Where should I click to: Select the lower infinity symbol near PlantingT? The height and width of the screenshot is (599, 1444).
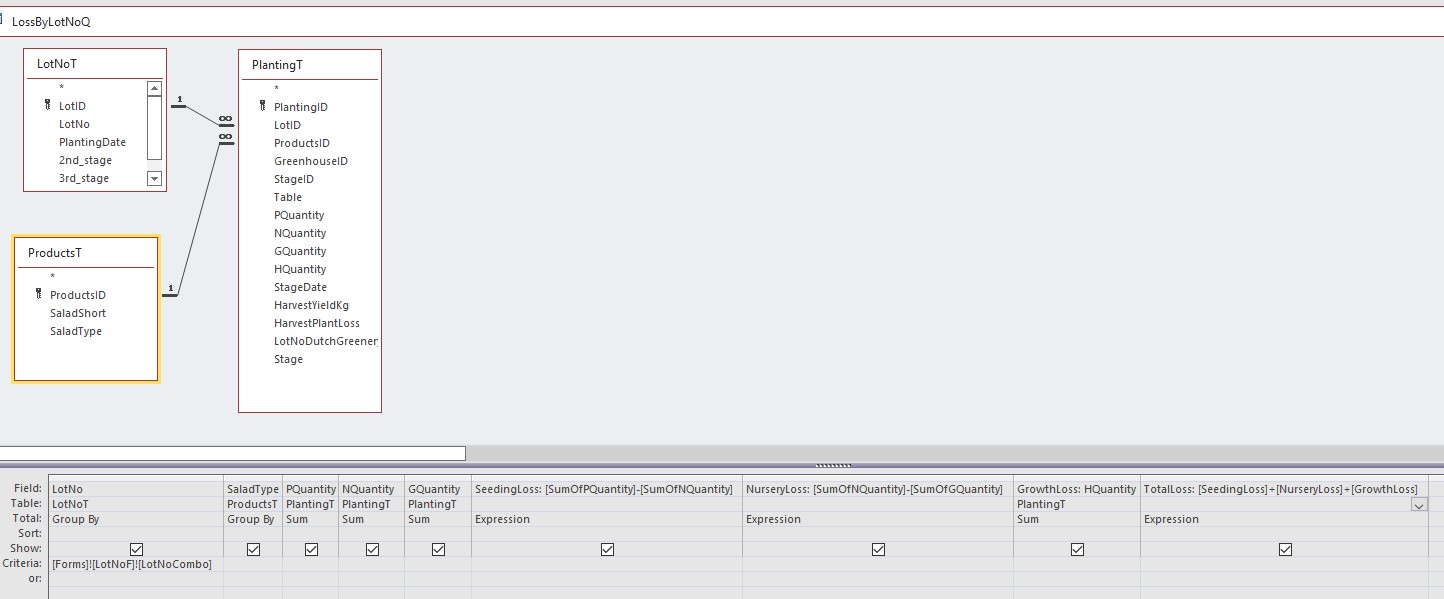click(225, 138)
